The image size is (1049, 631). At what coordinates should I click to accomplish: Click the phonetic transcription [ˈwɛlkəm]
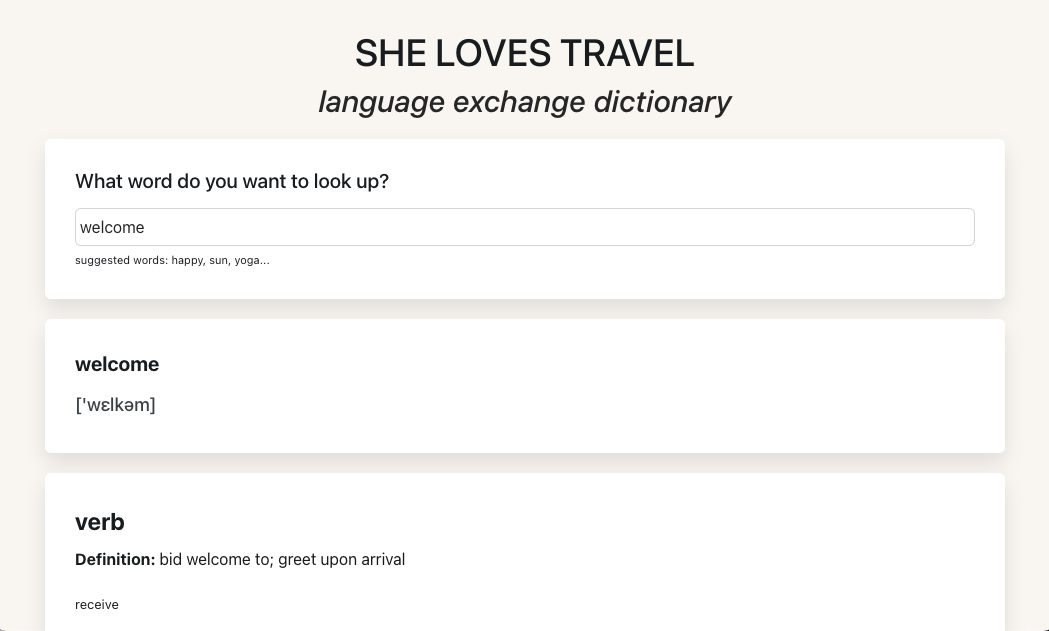point(115,405)
